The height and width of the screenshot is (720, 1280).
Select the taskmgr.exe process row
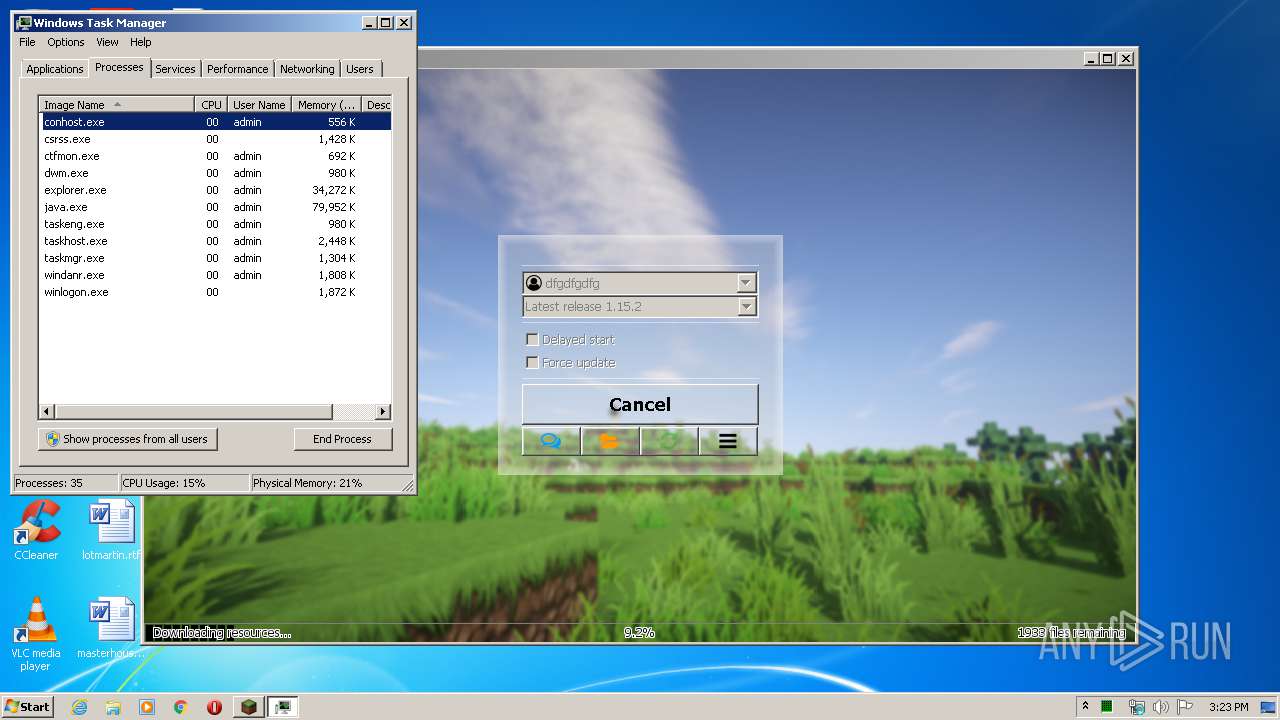(215, 258)
